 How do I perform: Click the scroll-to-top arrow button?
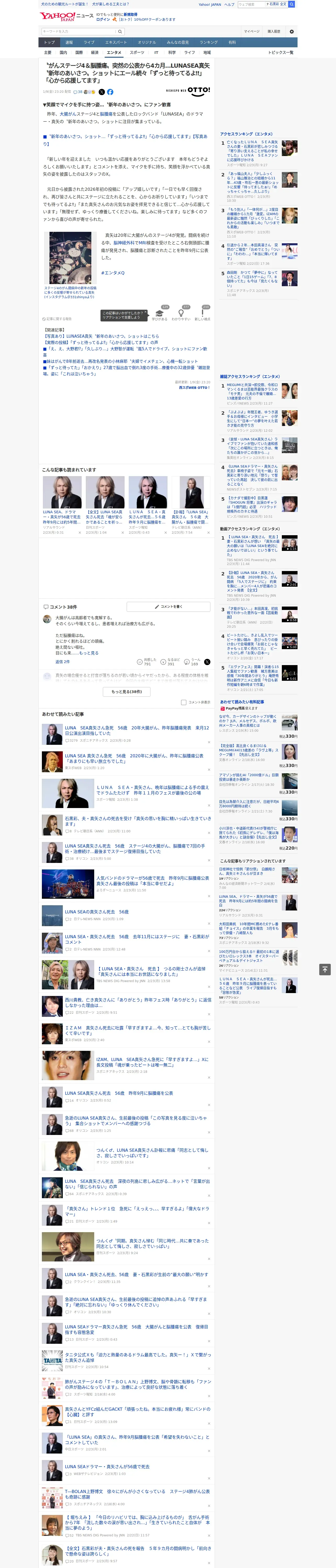[x=324, y=969]
